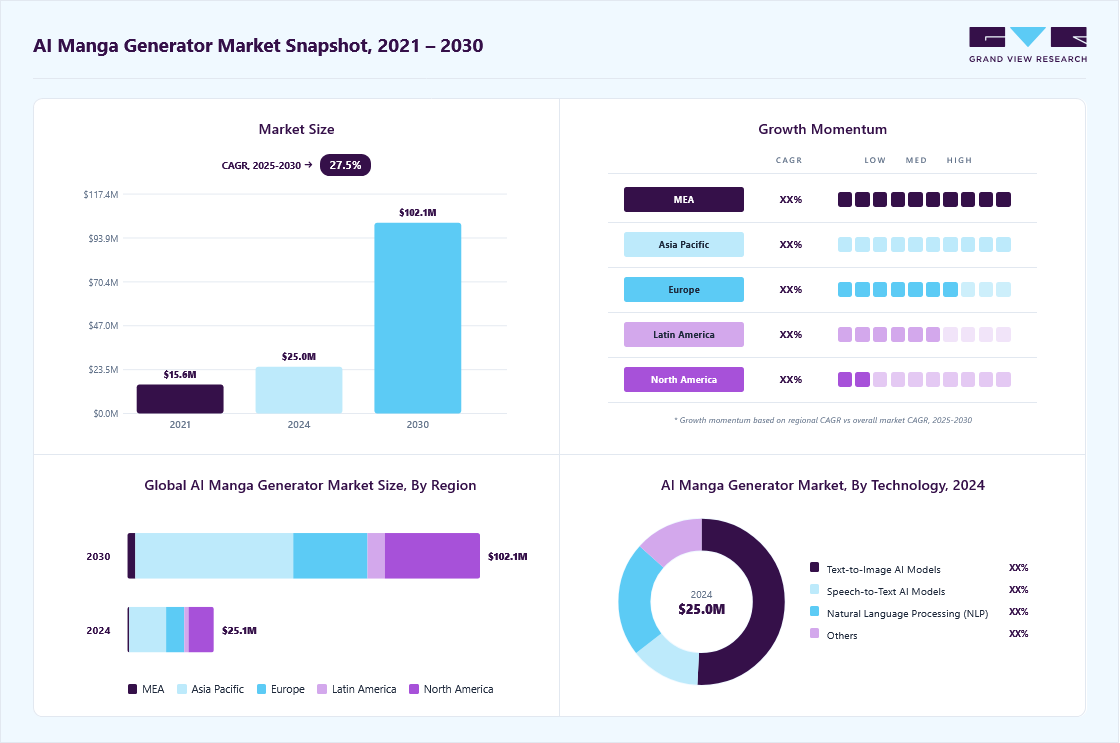Viewport: 1120px width, 743px height.
Task: Click Speech-to-Text AI Models legend entry
Action: (886, 592)
